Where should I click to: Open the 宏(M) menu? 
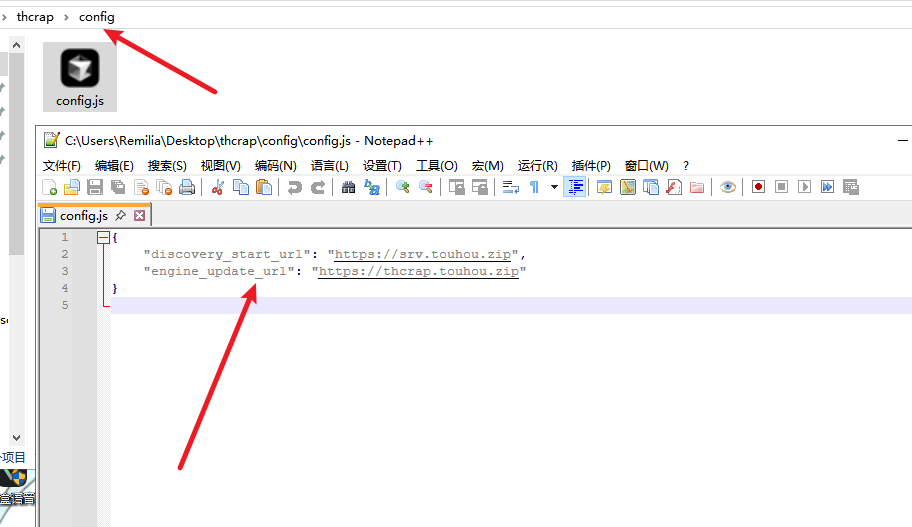[487, 166]
